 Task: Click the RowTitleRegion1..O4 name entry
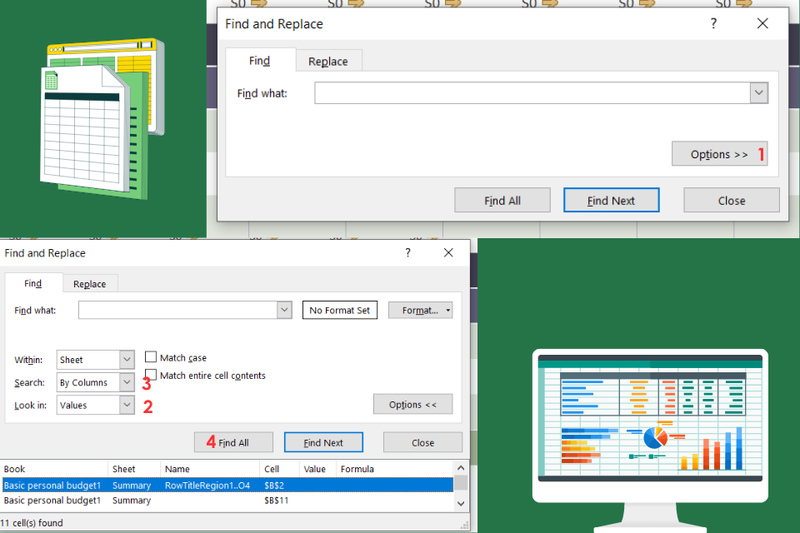[207, 485]
